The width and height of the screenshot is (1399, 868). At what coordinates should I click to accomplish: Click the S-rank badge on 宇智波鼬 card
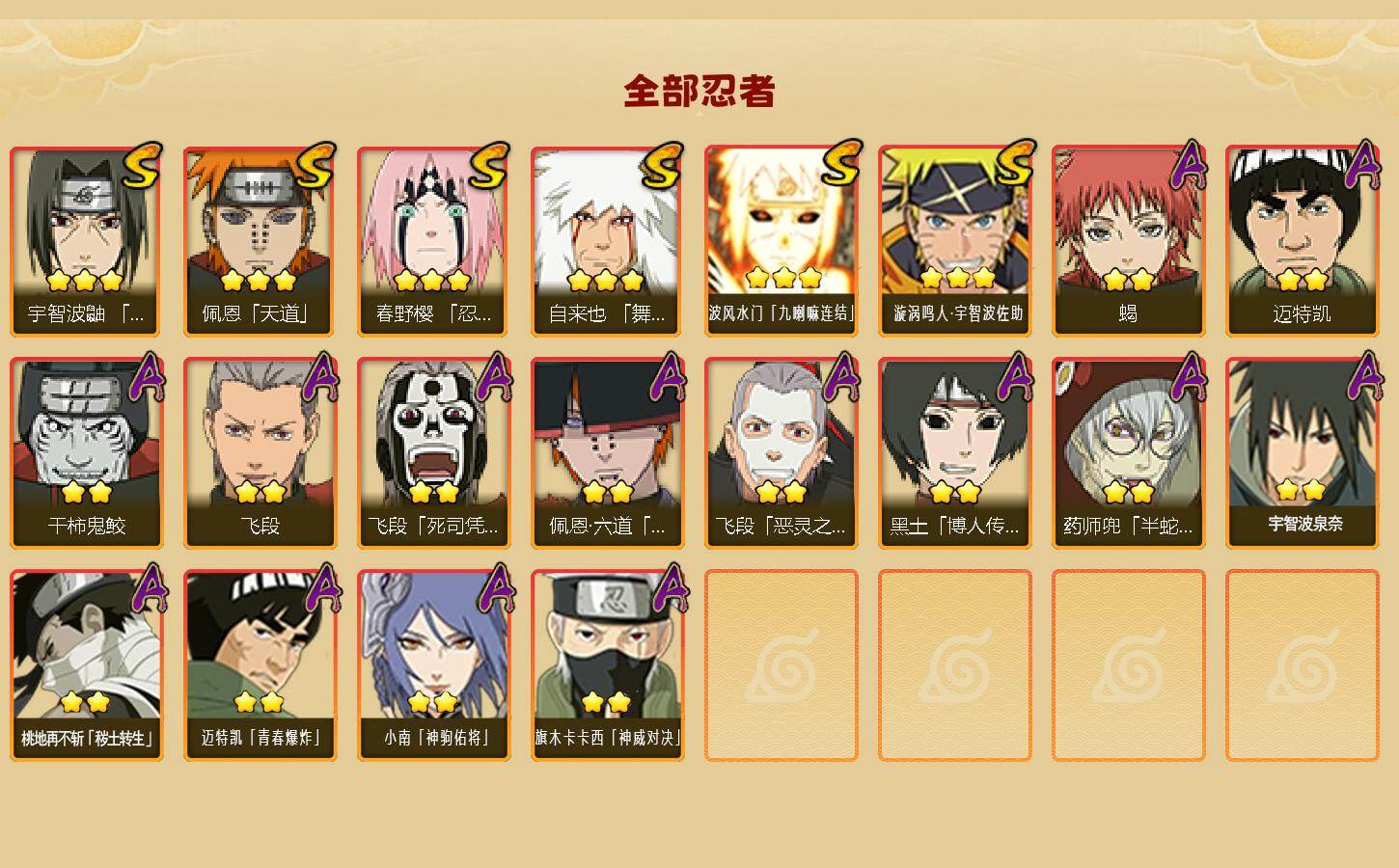[x=142, y=166]
